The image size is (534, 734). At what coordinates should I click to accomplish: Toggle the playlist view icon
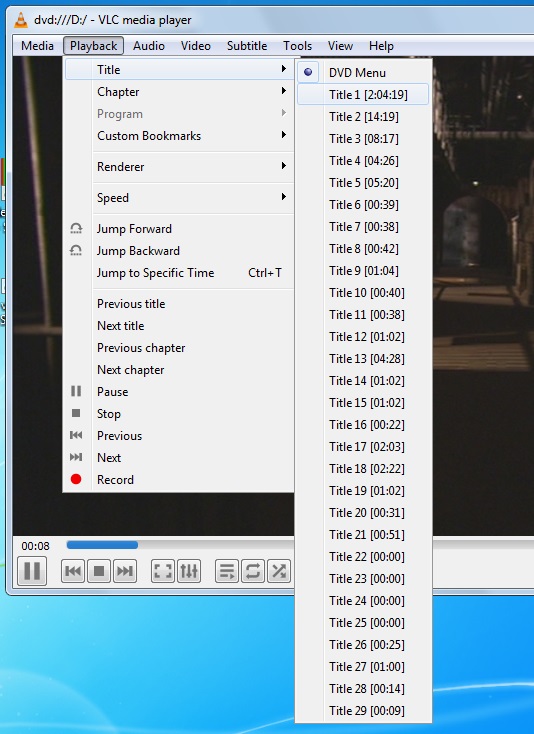tap(227, 571)
